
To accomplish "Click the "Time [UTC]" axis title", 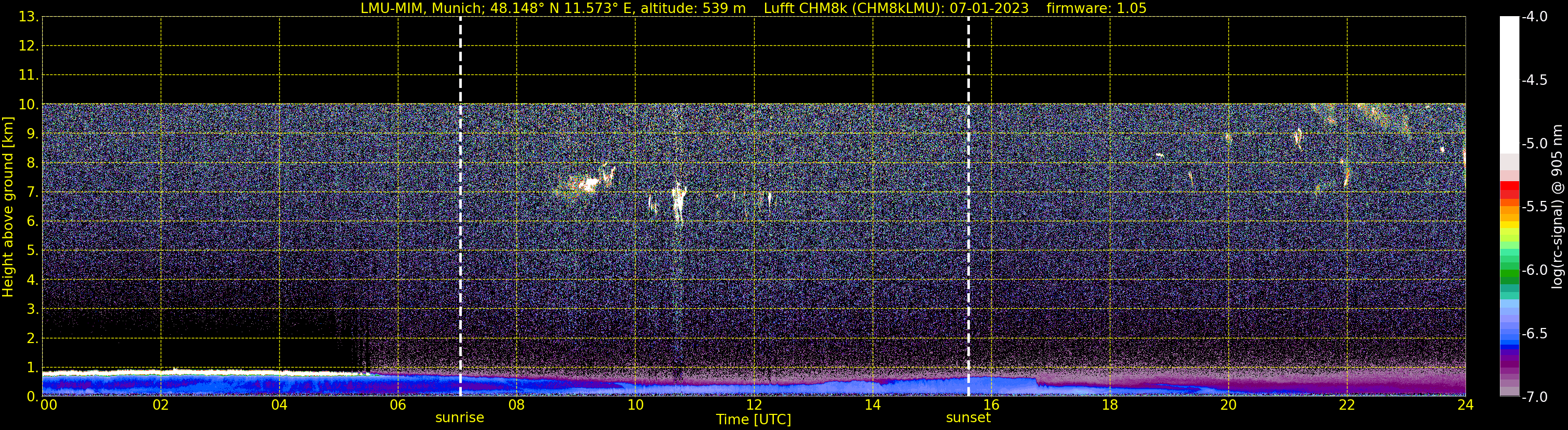I will [754, 420].
